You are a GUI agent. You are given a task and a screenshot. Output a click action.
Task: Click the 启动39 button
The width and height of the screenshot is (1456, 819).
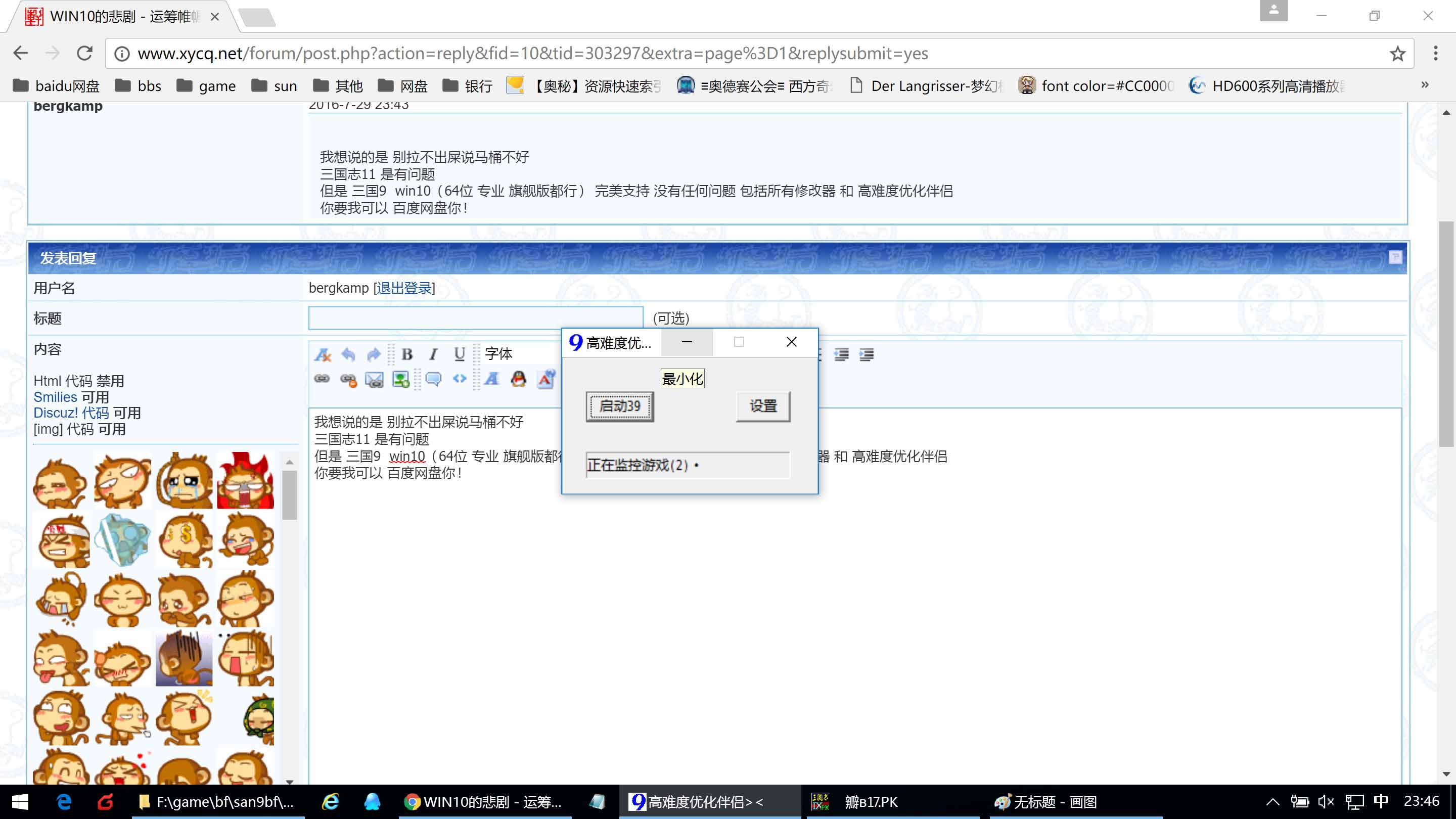[619, 406]
